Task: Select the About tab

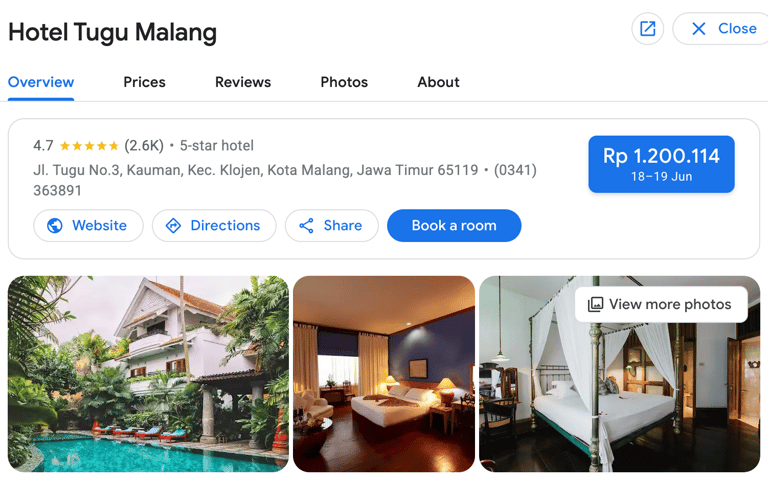Action: coord(438,82)
